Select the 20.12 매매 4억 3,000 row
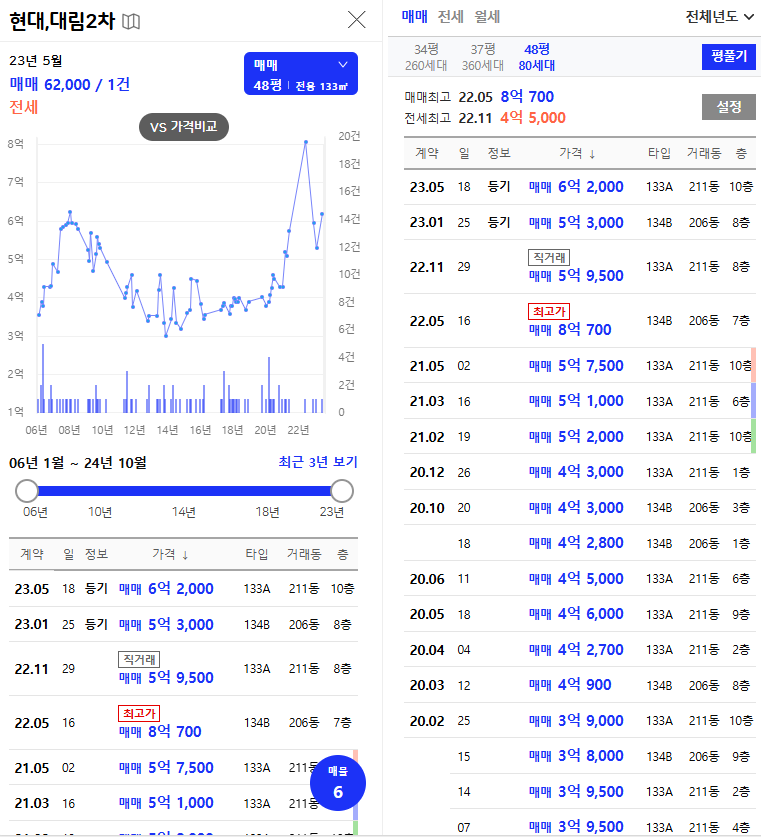The image size is (761, 837). tap(580, 472)
